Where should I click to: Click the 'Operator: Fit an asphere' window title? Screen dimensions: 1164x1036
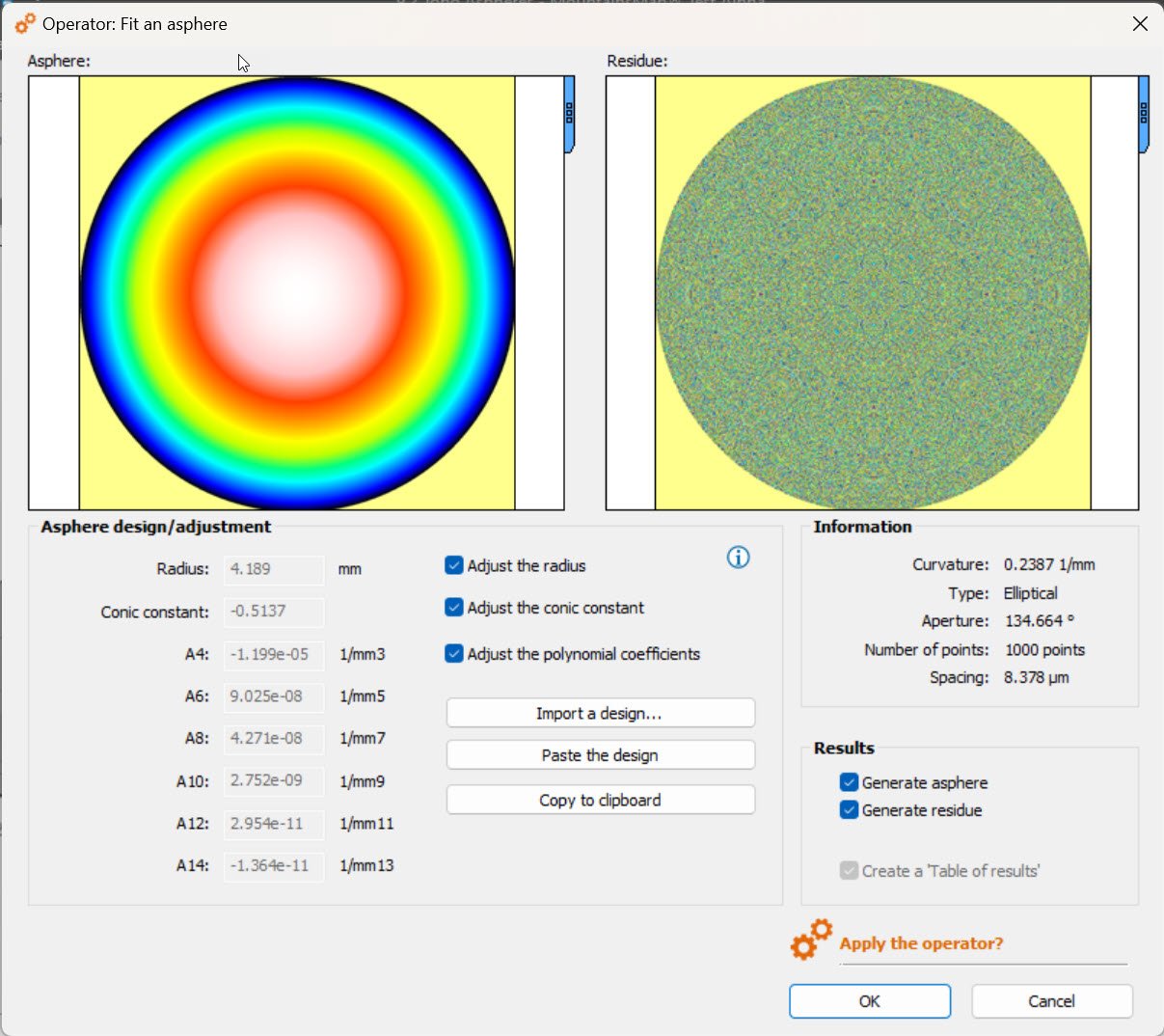click(135, 24)
